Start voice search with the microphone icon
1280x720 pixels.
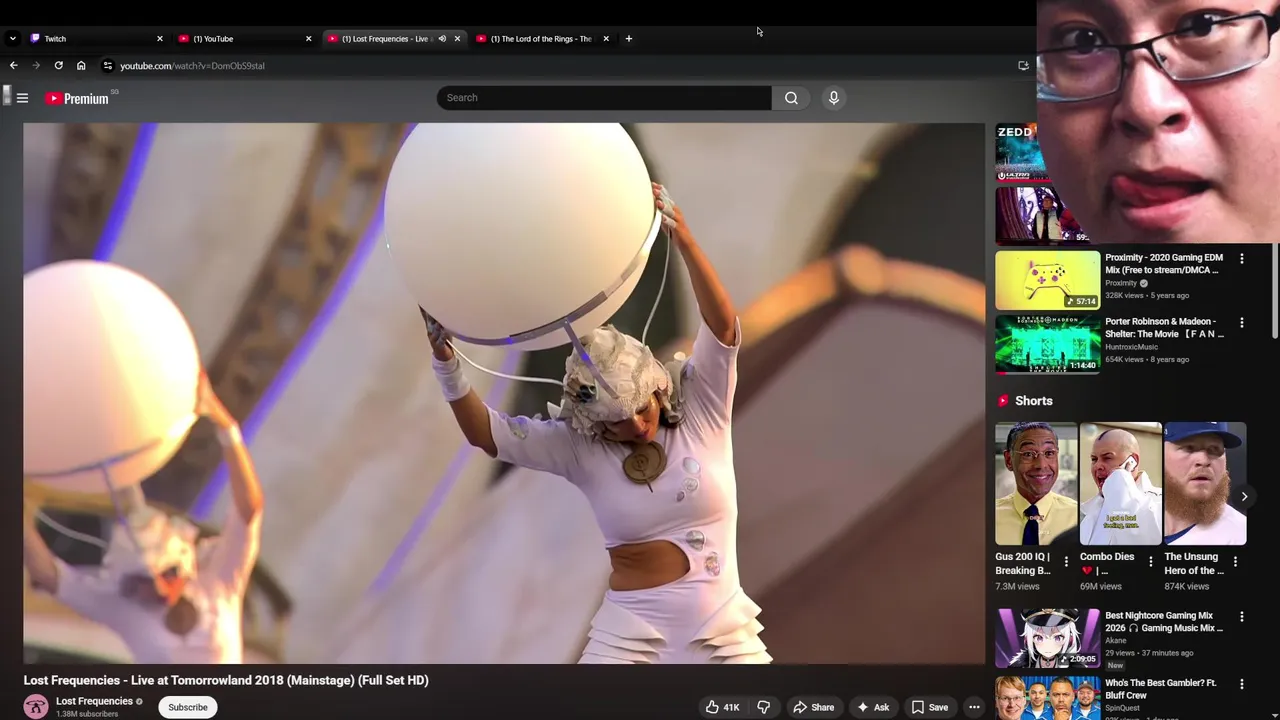pos(833,98)
